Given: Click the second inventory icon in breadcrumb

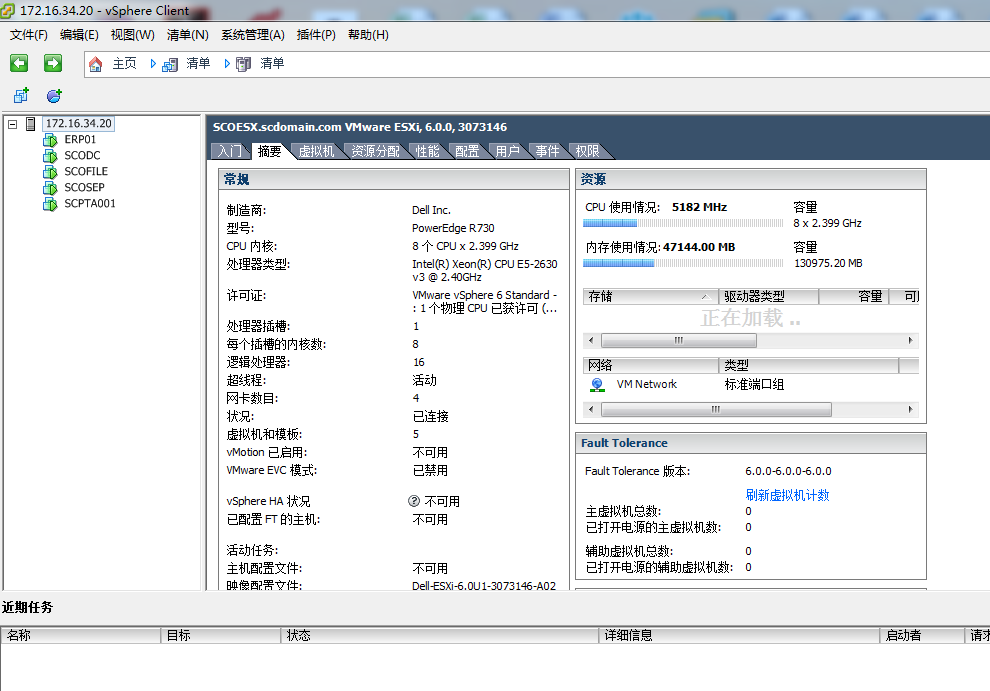Looking at the screenshot, I should click(244, 64).
